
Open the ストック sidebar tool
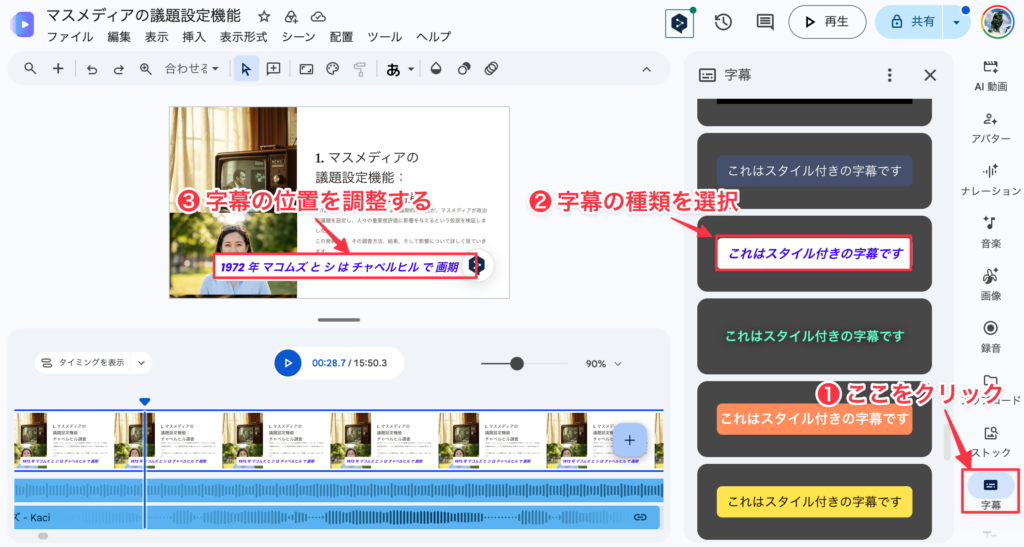[x=990, y=441]
